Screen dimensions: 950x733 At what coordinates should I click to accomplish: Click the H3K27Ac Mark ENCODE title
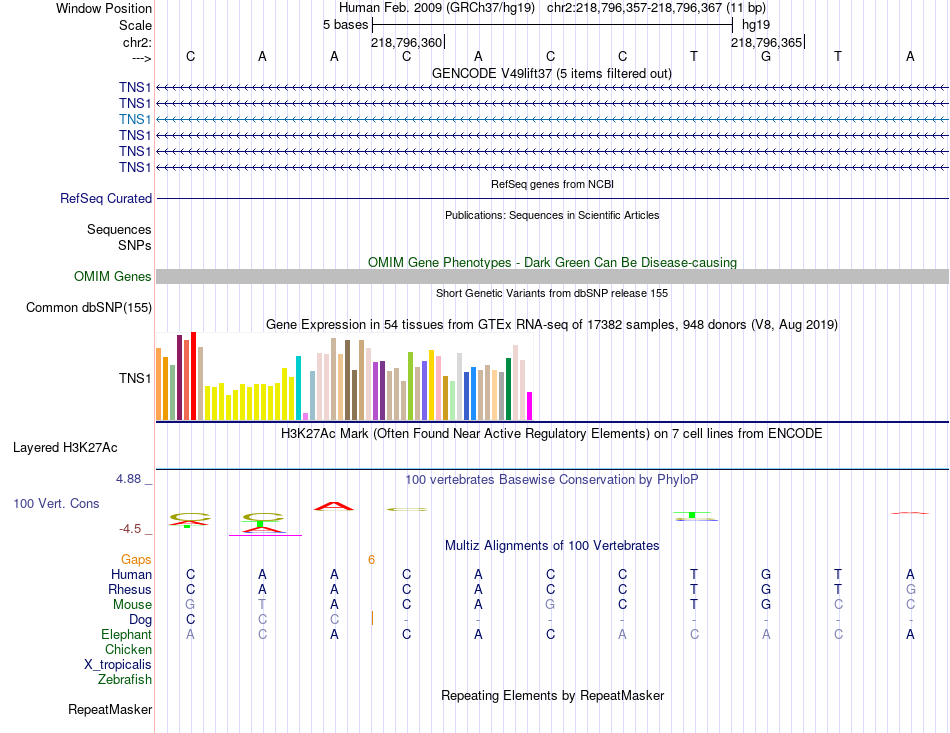(x=552, y=434)
